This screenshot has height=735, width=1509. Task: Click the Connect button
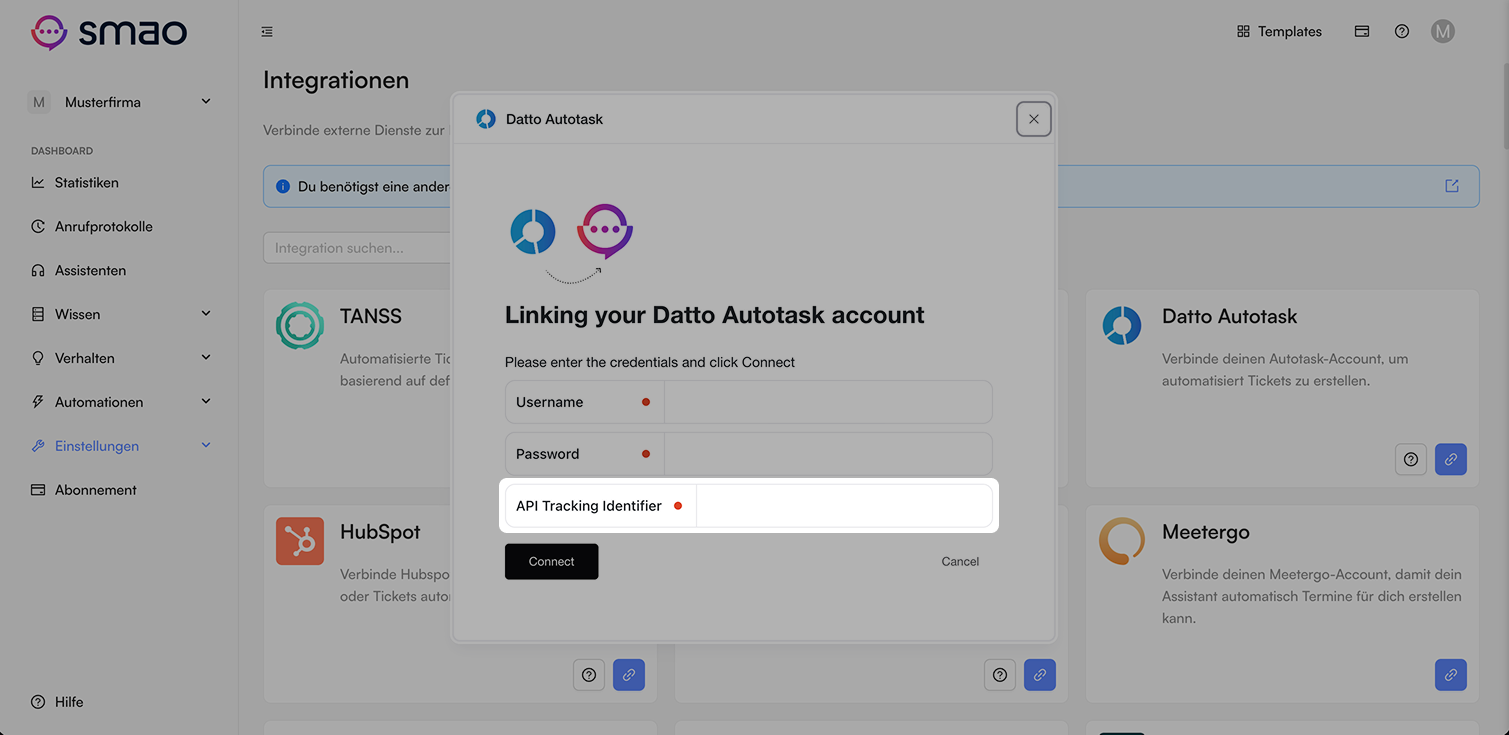click(x=551, y=562)
